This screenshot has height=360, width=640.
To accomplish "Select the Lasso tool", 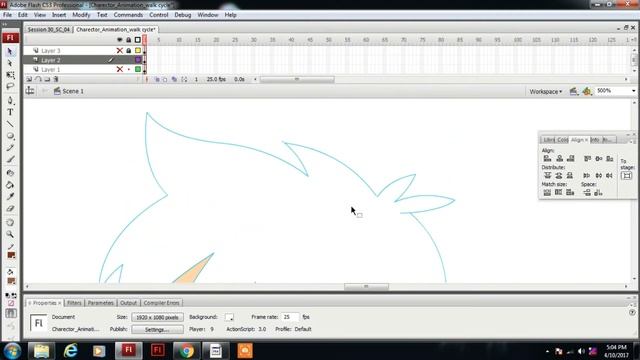I will 10,87.
